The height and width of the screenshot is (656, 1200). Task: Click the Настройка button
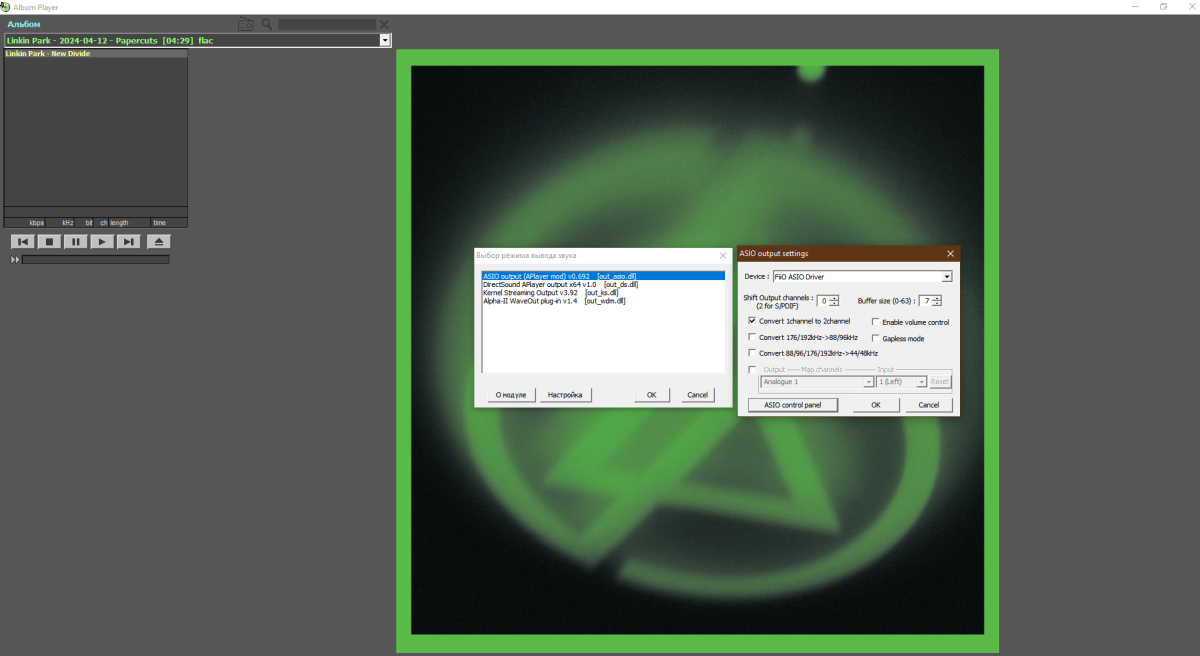pyautogui.click(x=564, y=395)
